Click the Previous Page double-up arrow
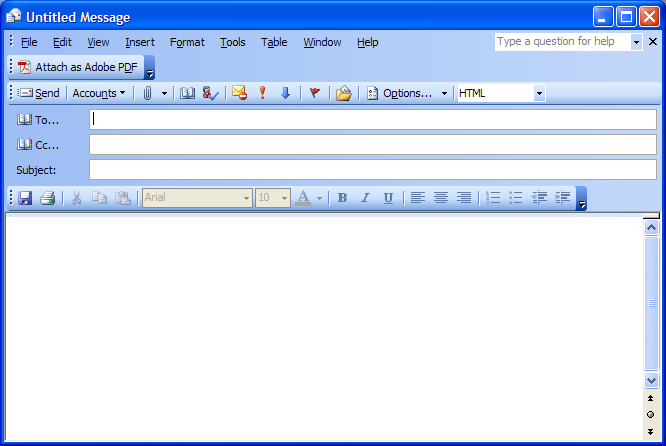The width and height of the screenshot is (666, 446). point(651,398)
